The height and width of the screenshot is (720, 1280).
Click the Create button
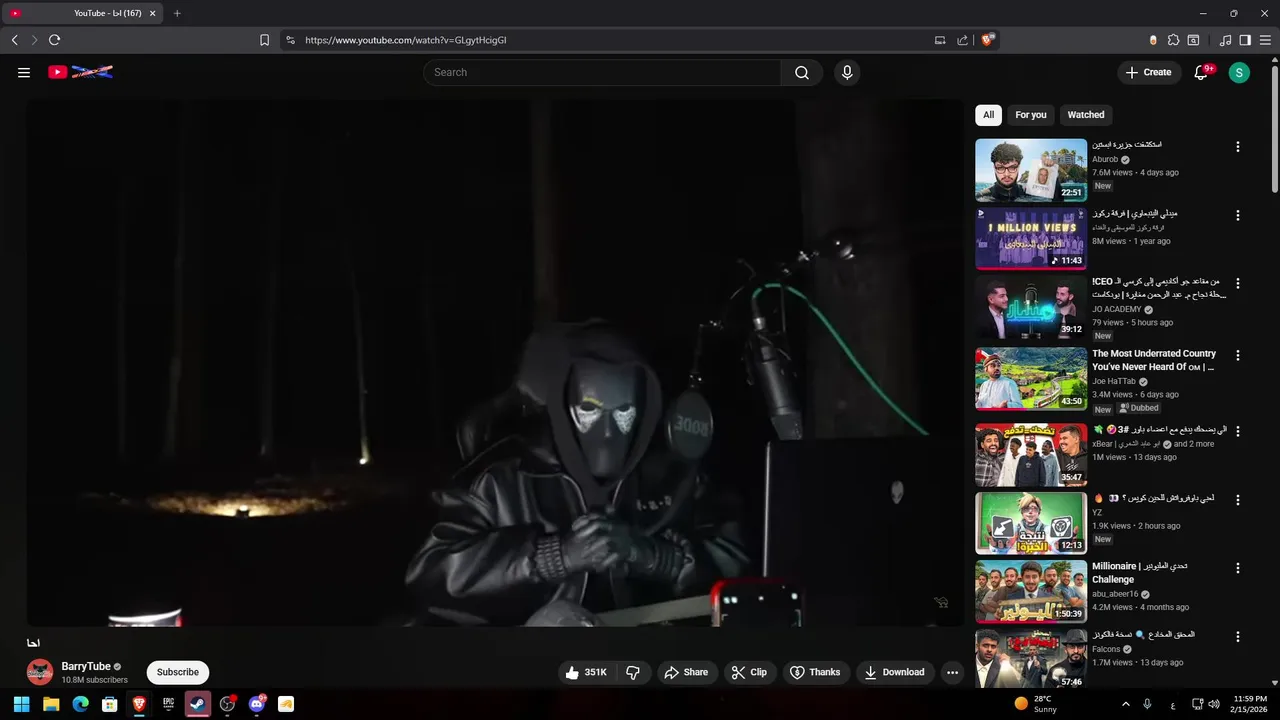1148,72
